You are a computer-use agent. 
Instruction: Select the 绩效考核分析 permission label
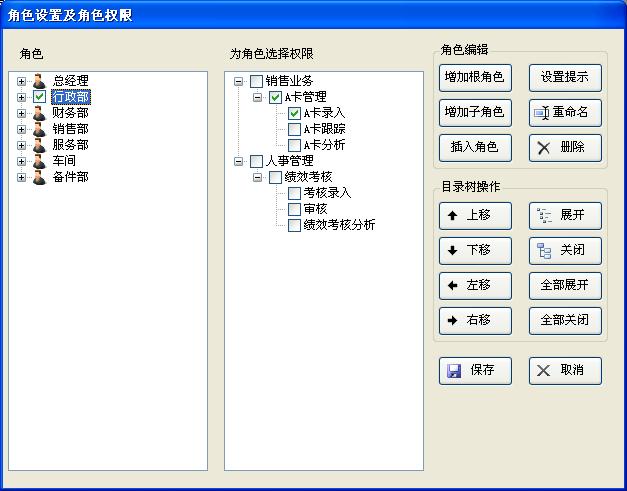339,225
